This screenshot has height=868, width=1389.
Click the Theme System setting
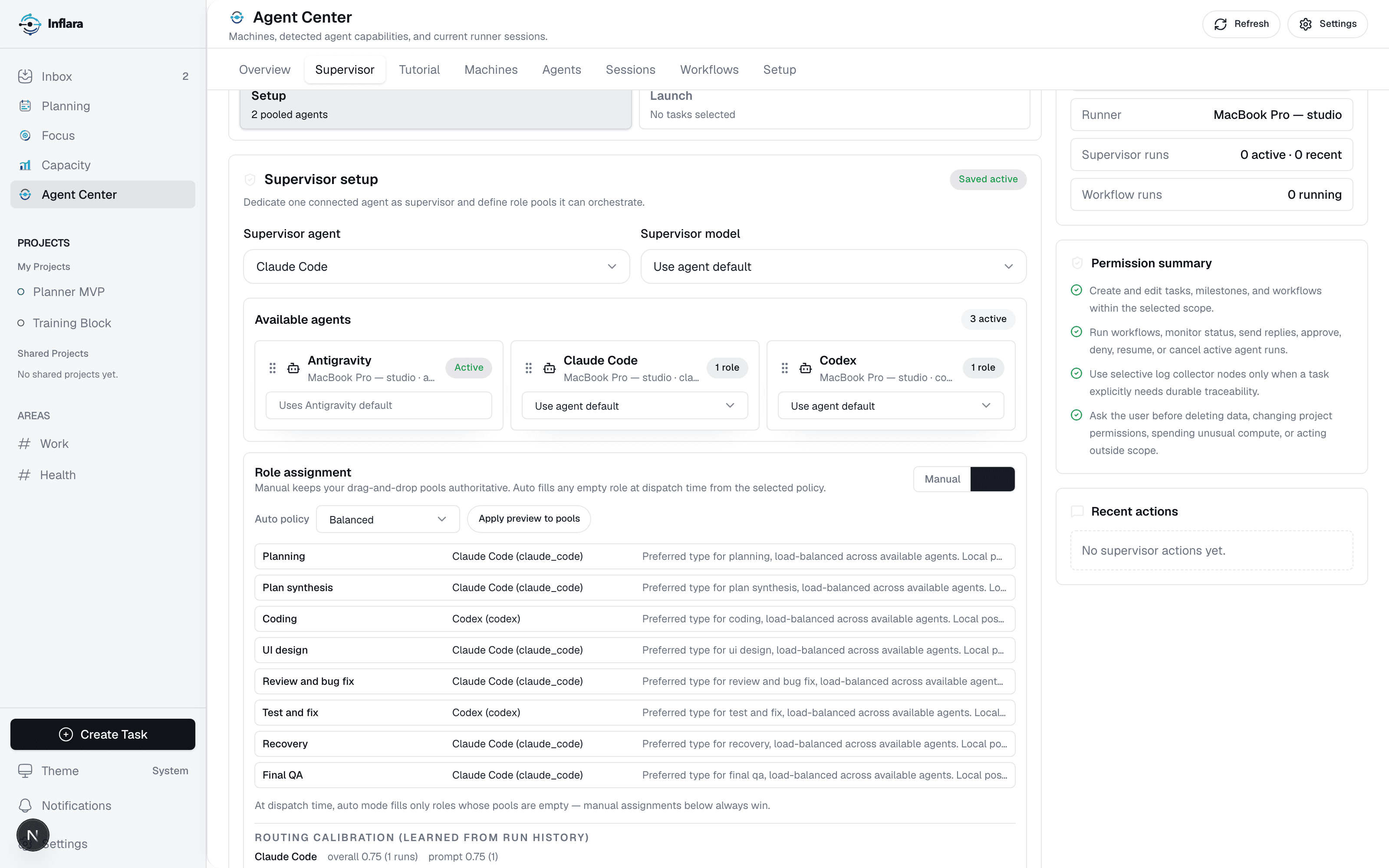(x=103, y=770)
